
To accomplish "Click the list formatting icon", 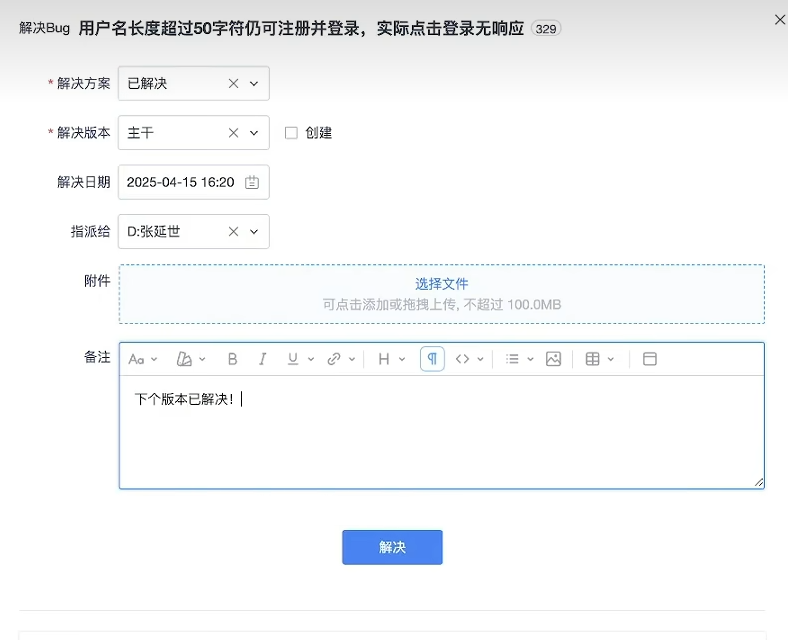I will coord(512,359).
